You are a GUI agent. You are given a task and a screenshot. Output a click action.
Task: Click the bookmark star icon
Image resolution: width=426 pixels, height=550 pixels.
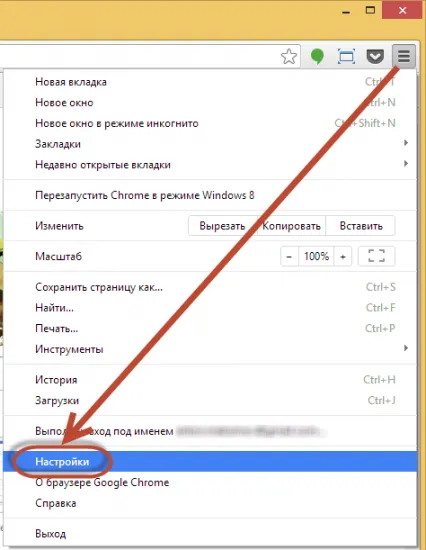click(289, 56)
